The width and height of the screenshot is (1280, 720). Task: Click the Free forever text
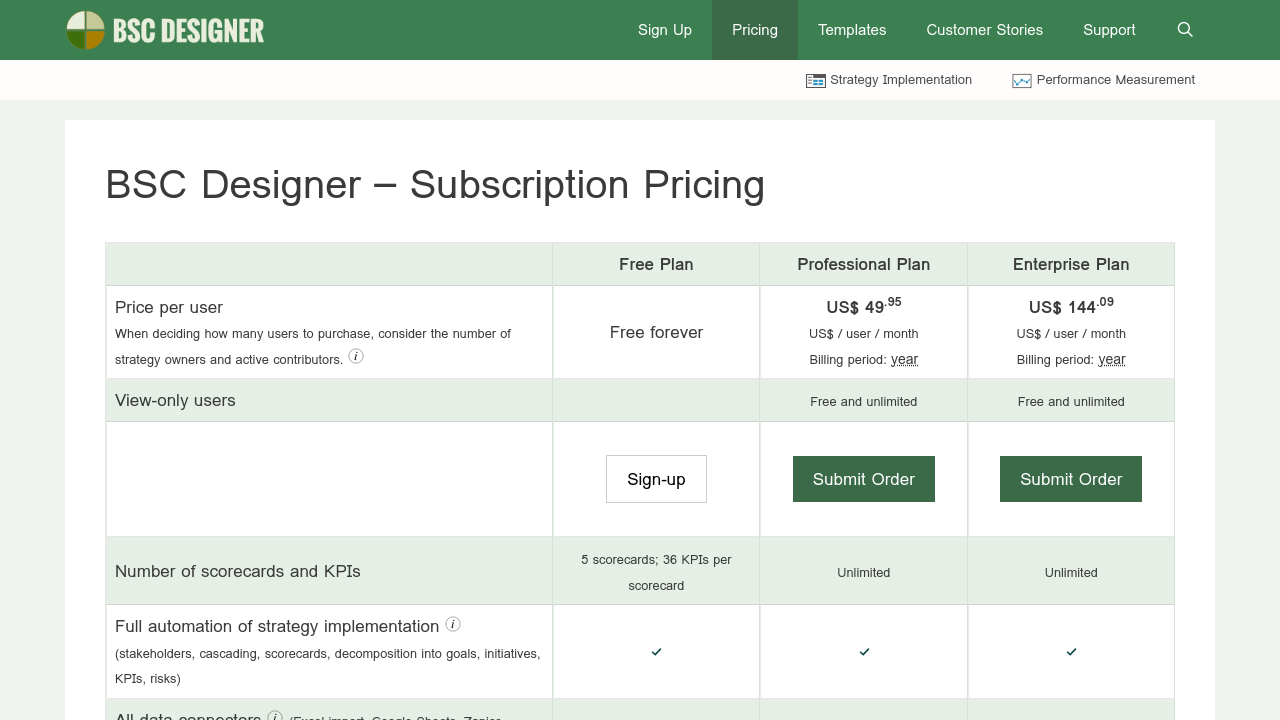(656, 332)
